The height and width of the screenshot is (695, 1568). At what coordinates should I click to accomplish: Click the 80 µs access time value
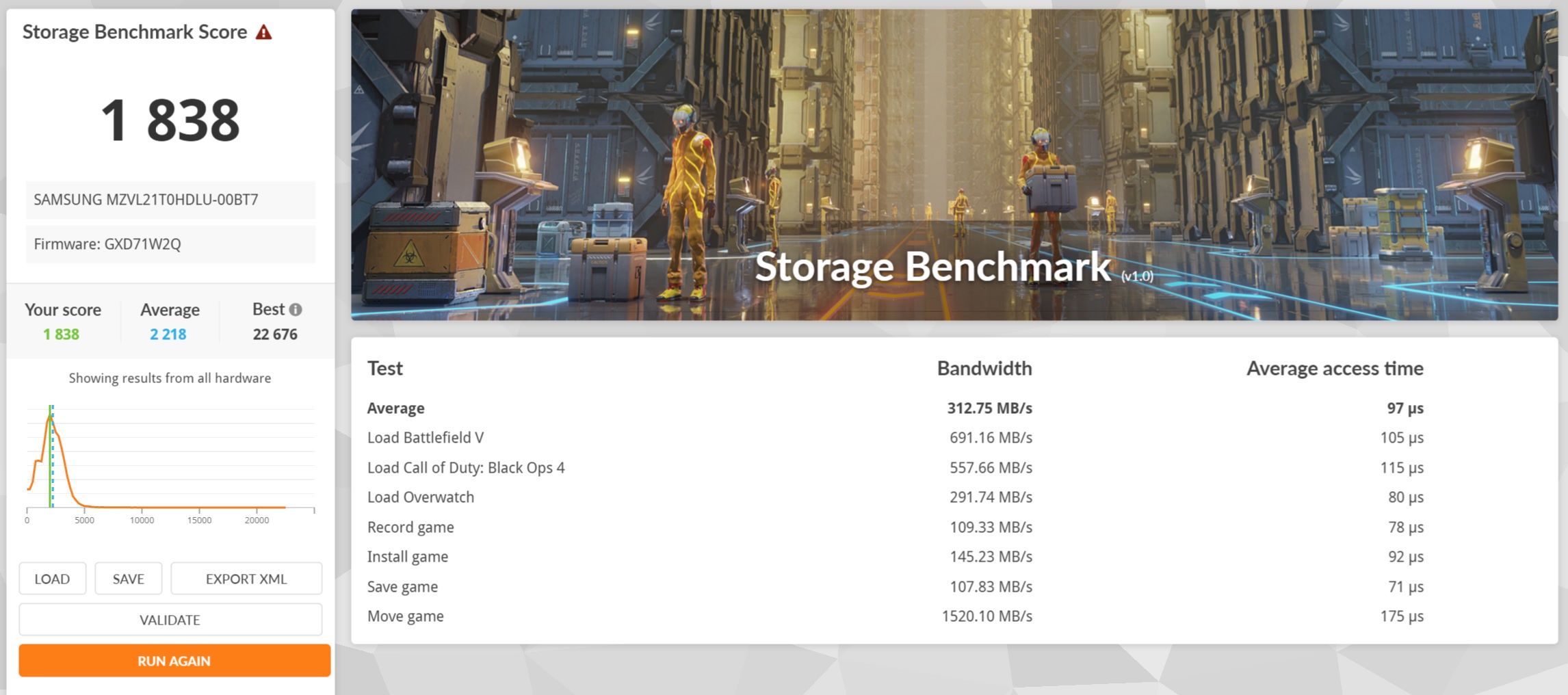coord(1406,497)
